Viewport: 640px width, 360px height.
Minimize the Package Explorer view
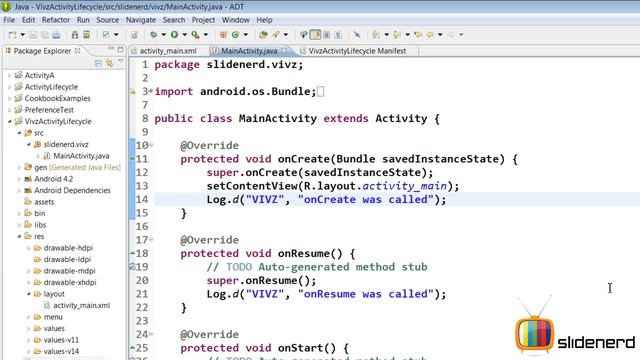tap(111, 49)
